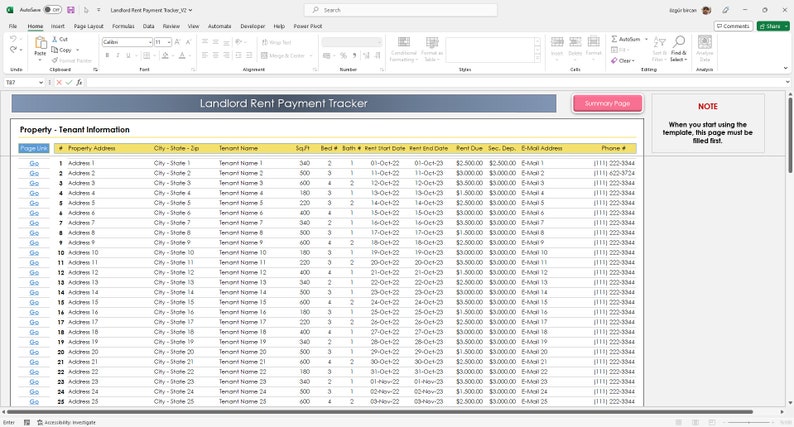
Task: Switch to the Data tab
Action: click(148, 26)
